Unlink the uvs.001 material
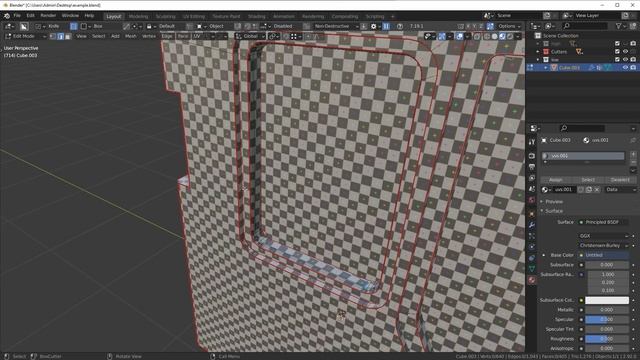The image size is (640, 360). pyautogui.click(x=597, y=190)
